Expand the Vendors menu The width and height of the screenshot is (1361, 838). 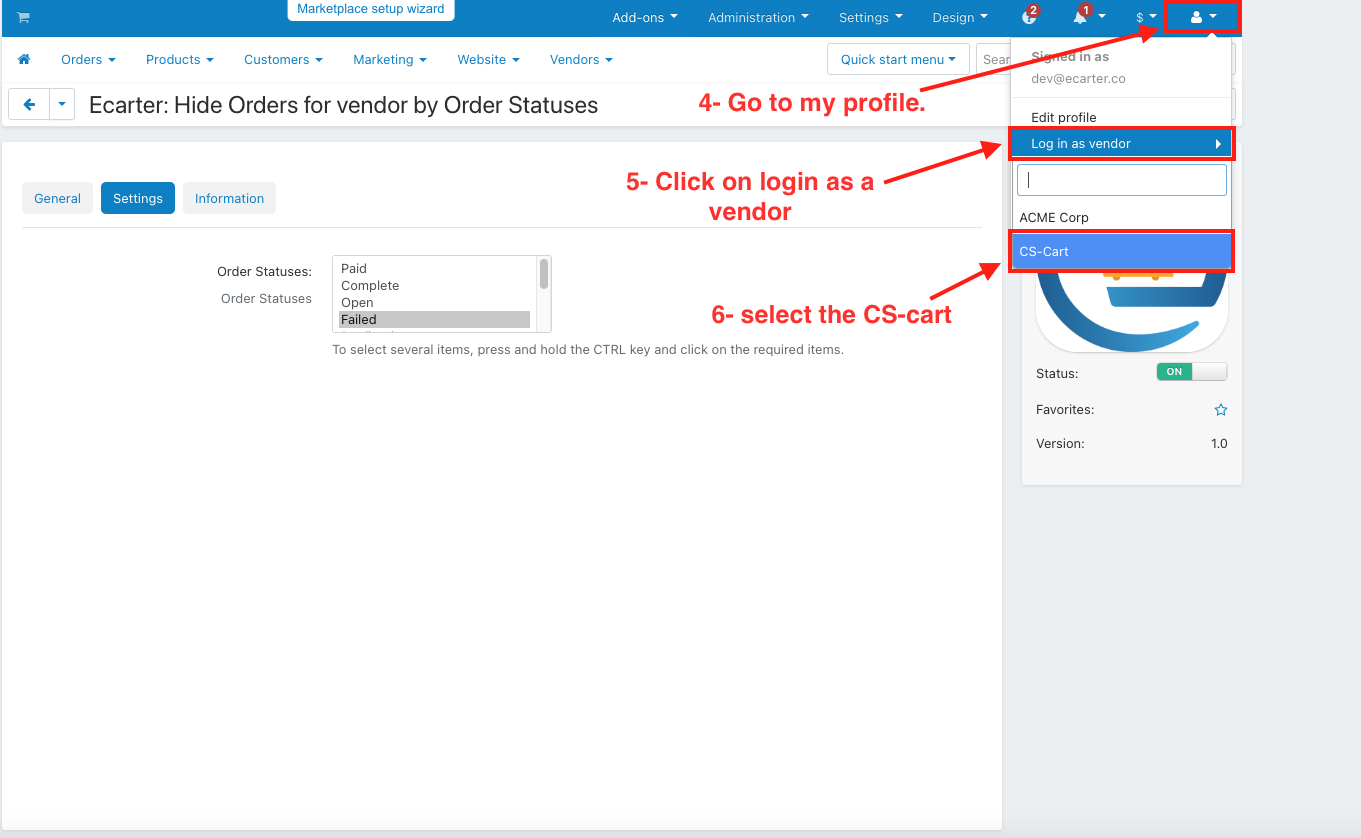pyautogui.click(x=581, y=60)
